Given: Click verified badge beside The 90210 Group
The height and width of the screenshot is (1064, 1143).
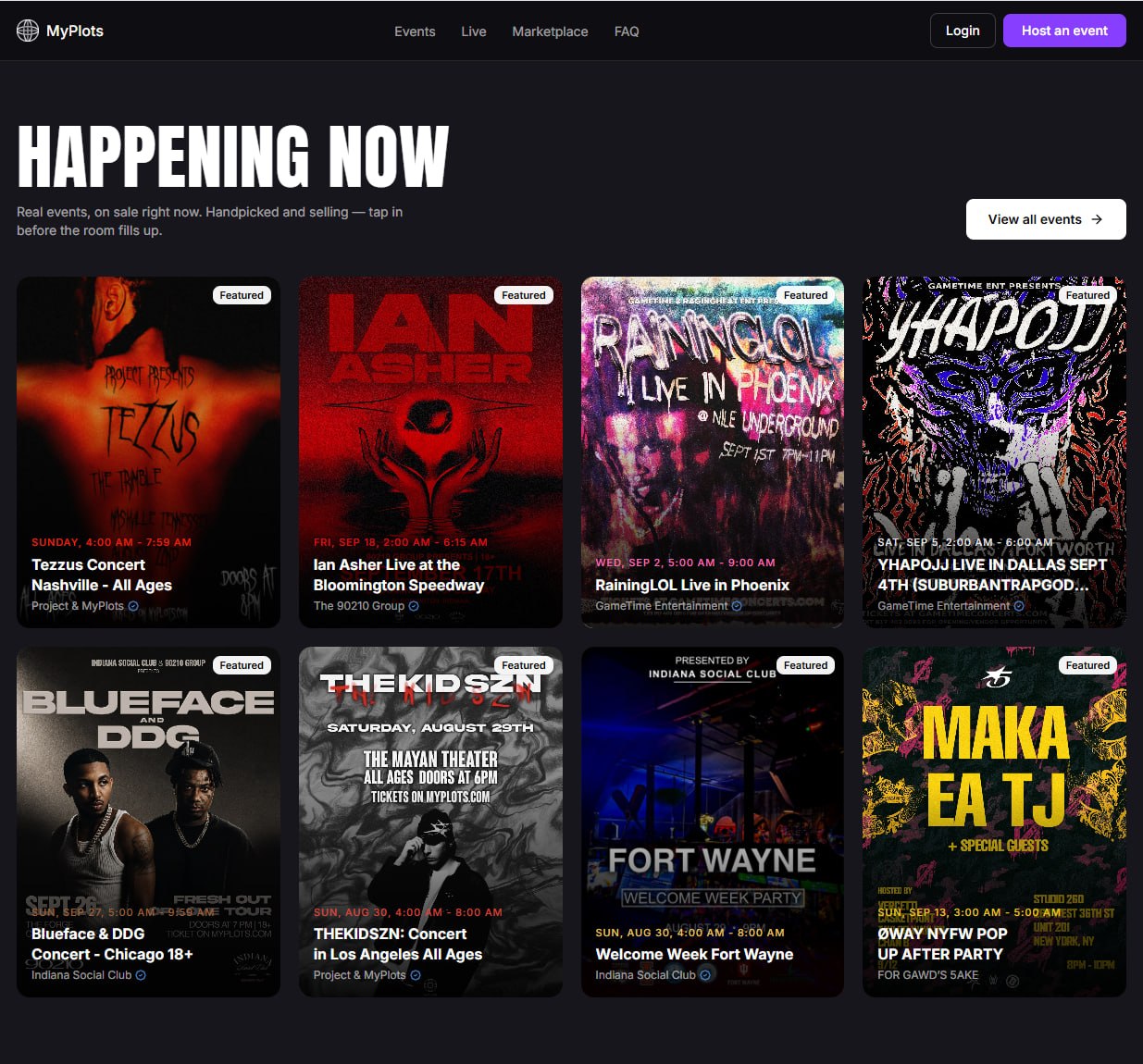Looking at the screenshot, I should click(414, 606).
